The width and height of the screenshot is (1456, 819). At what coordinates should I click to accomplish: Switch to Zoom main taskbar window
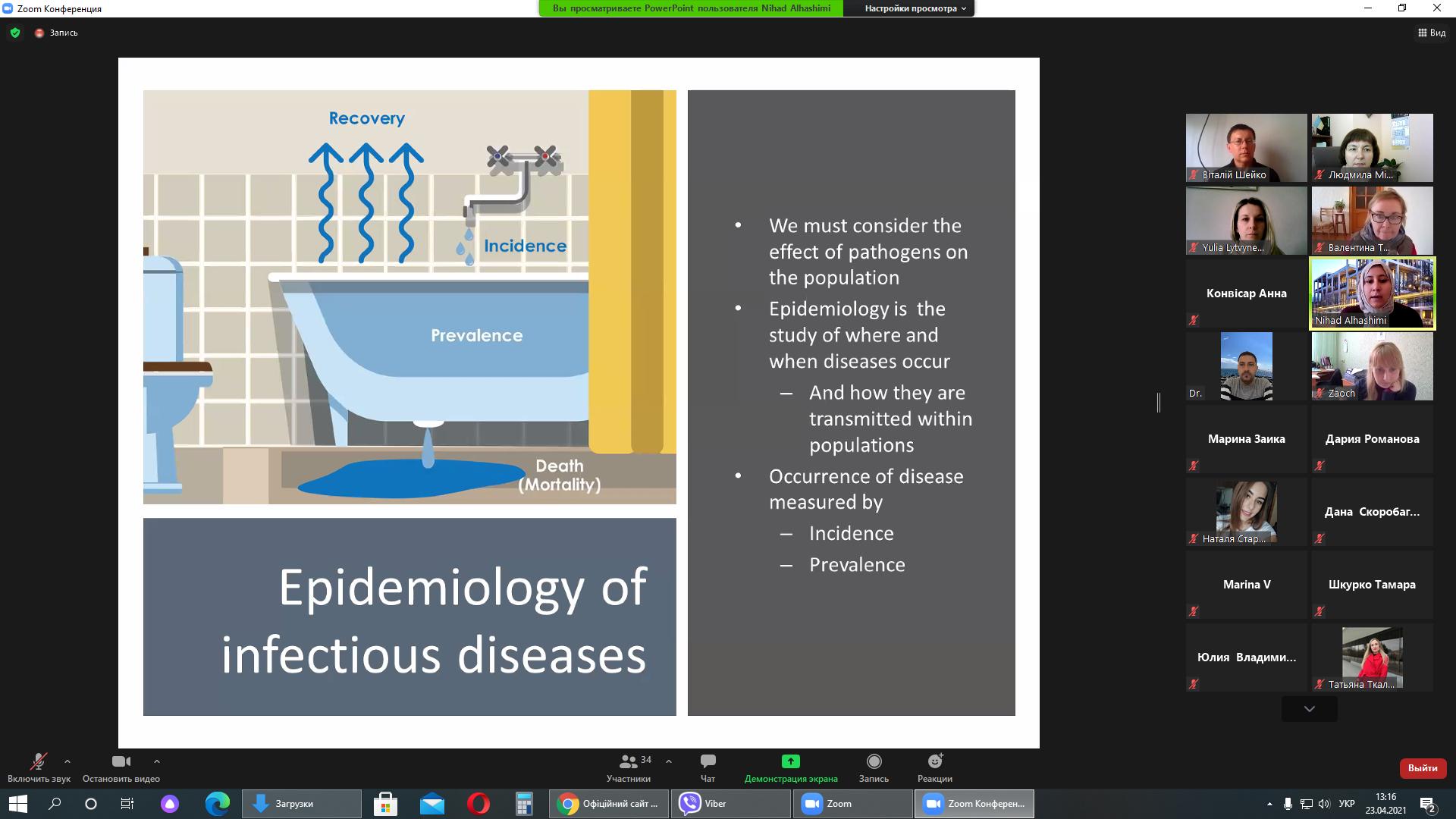(x=853, y=804)
